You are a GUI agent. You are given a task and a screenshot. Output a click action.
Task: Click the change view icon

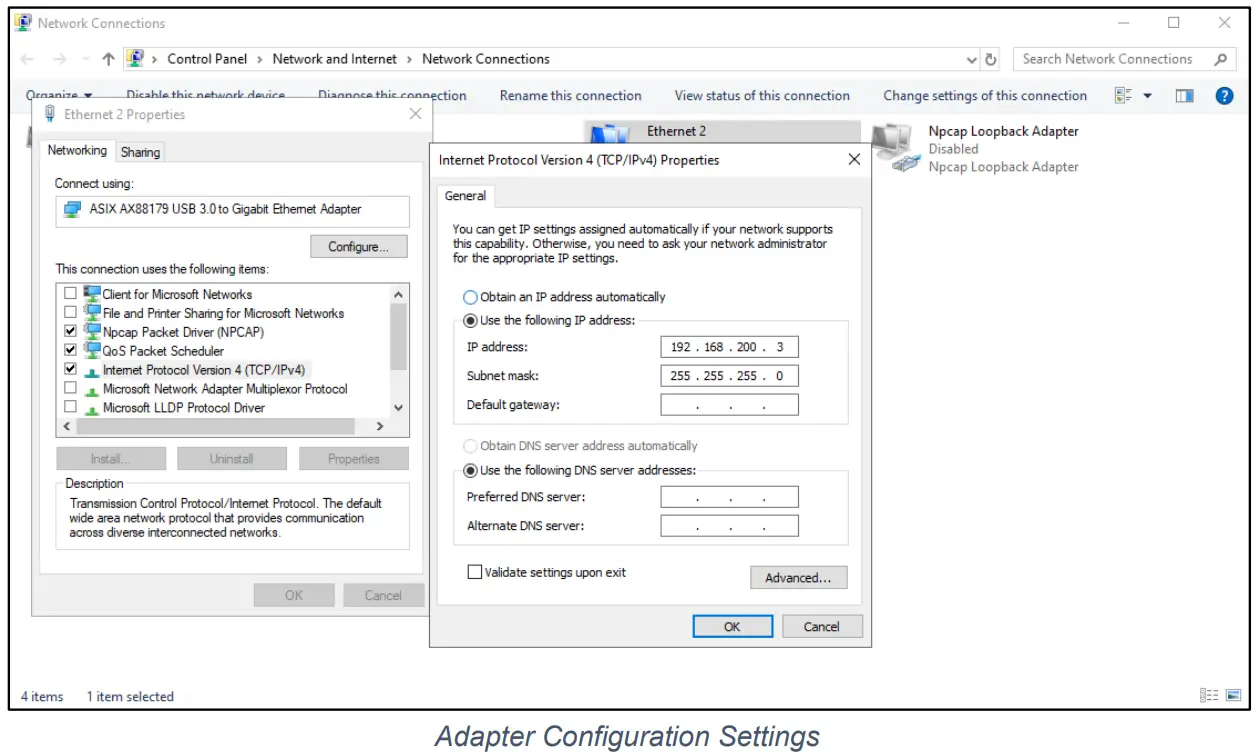point(1124,96)
